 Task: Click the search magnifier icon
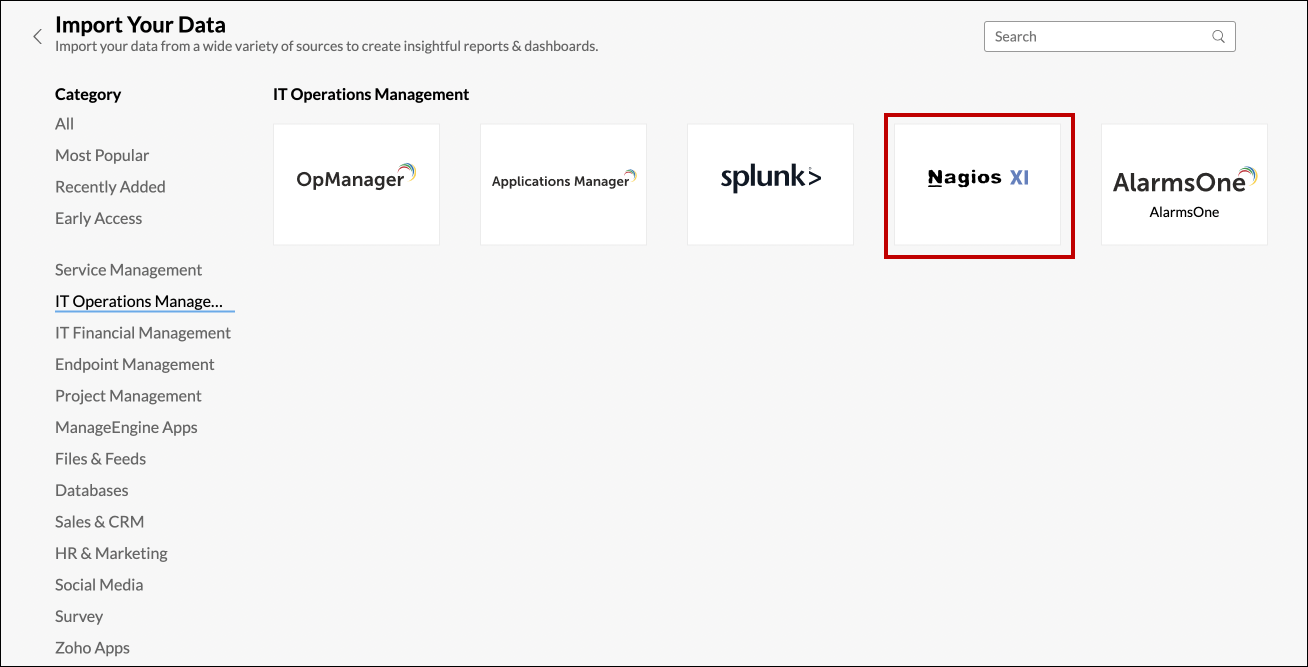pos(1218,37)
